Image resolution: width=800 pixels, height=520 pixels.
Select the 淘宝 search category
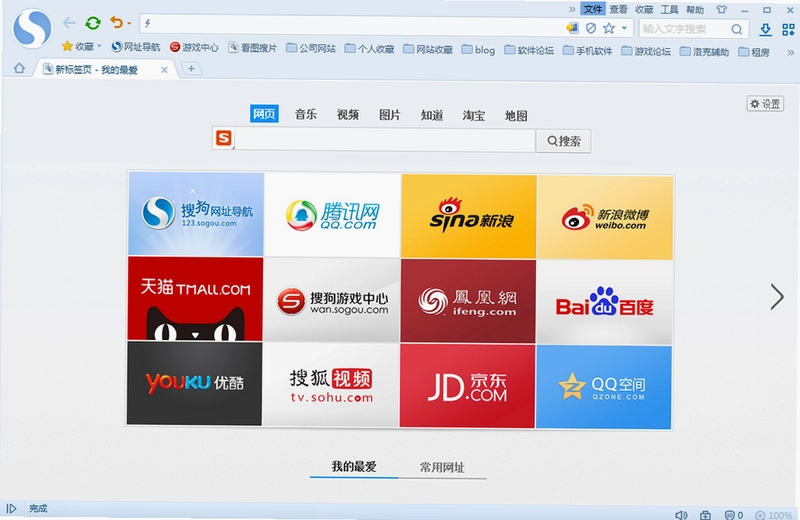[474, 116]
